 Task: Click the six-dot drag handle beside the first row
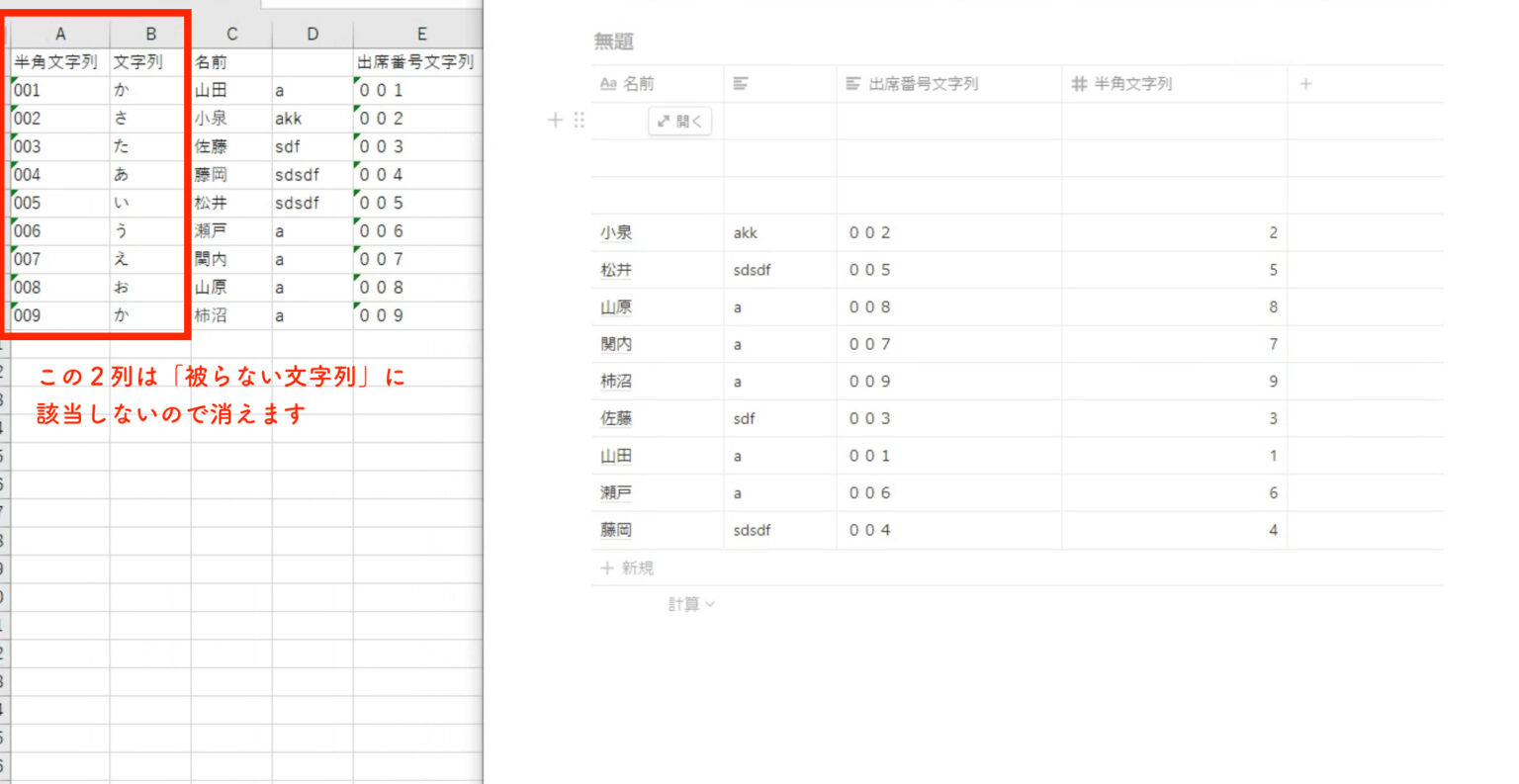pos(580,120)
